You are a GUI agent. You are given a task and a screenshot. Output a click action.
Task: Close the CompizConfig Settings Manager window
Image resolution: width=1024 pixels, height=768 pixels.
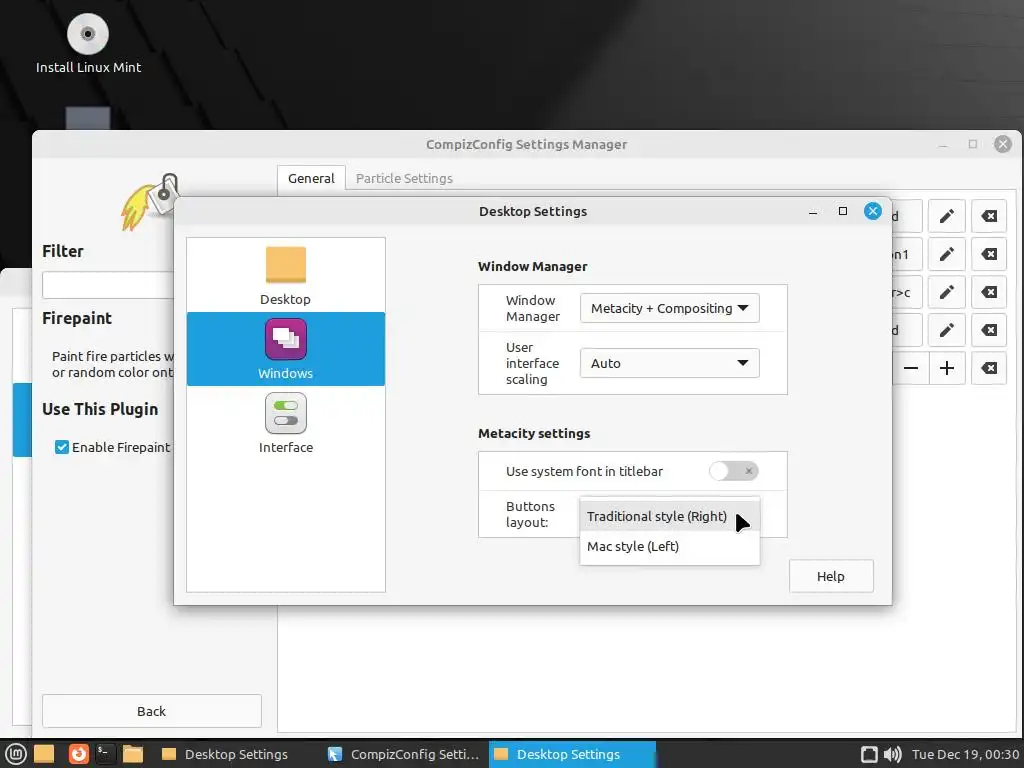point(1002,144)
